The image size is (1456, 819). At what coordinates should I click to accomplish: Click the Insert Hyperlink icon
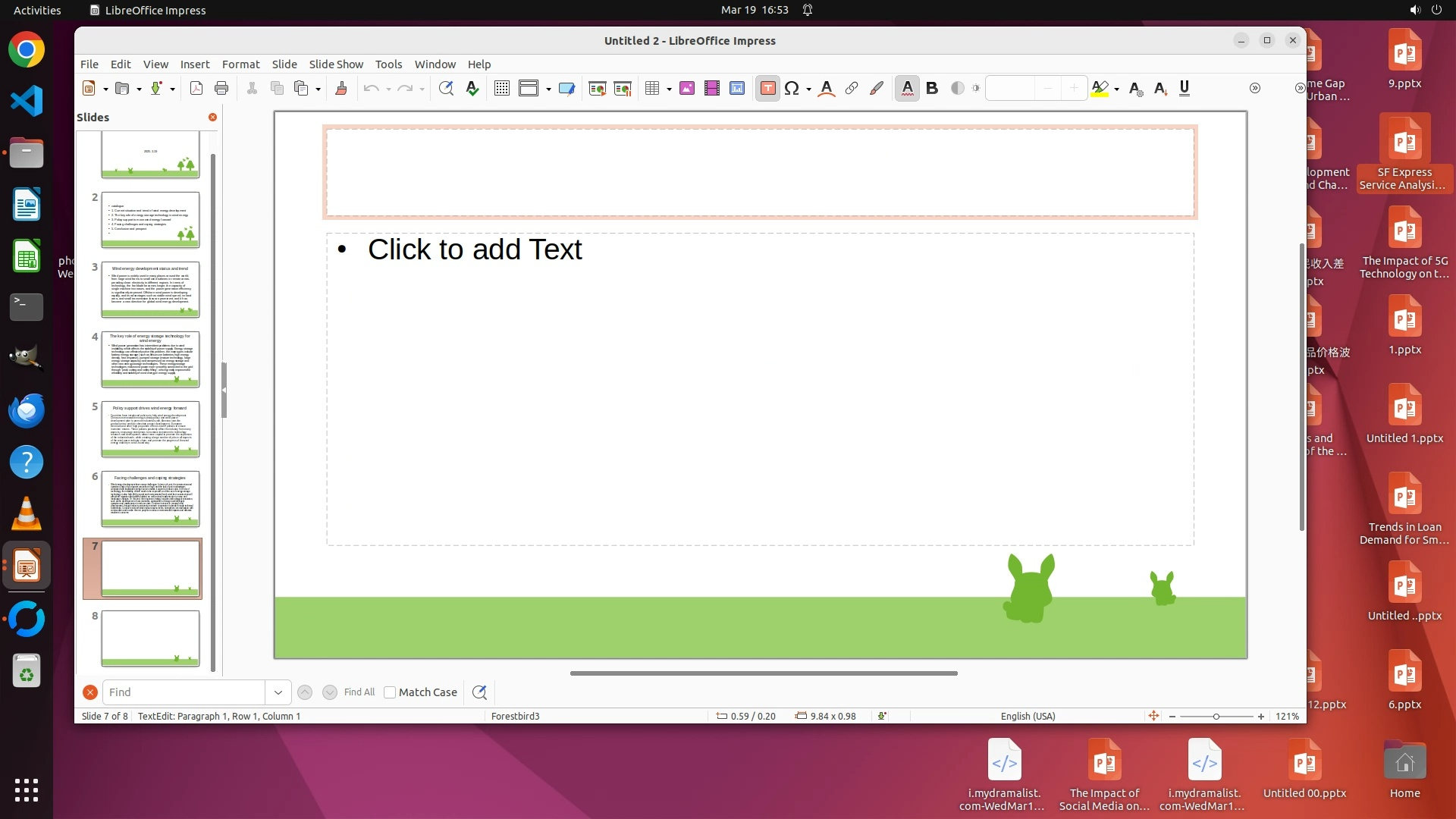pos(852,89)
